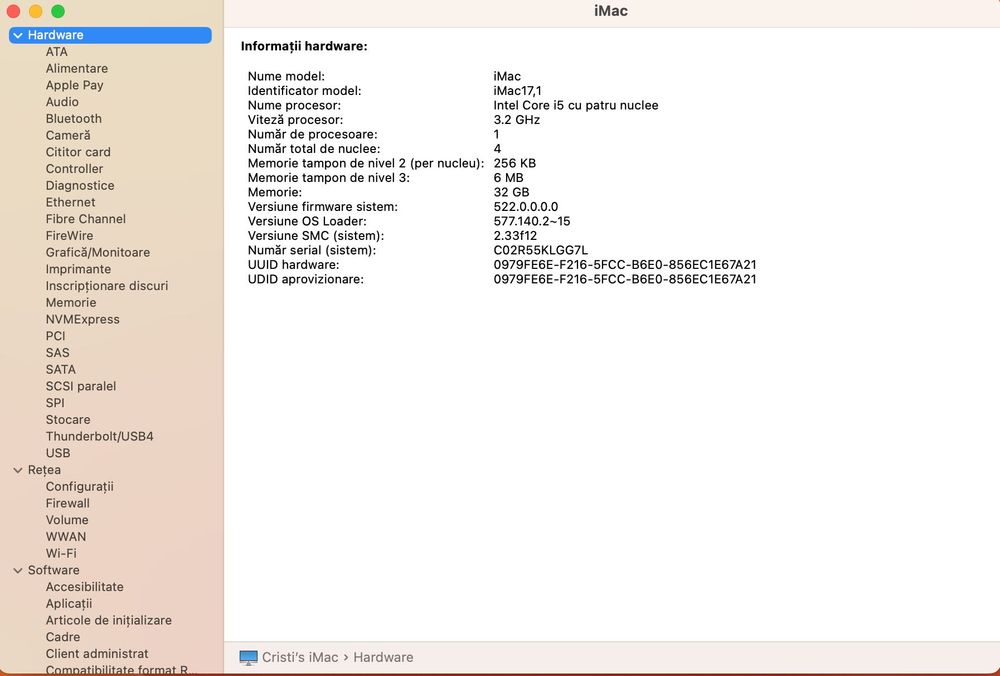Click the 256 KB level 2 cache value

(x=515, y=163)
